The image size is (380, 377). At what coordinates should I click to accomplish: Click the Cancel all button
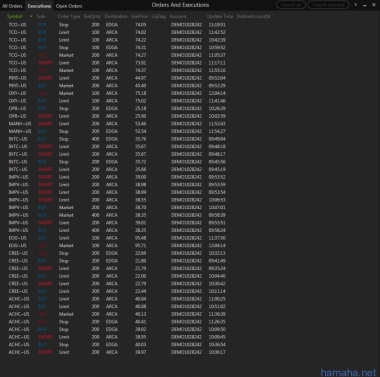[x=291, y=5]
